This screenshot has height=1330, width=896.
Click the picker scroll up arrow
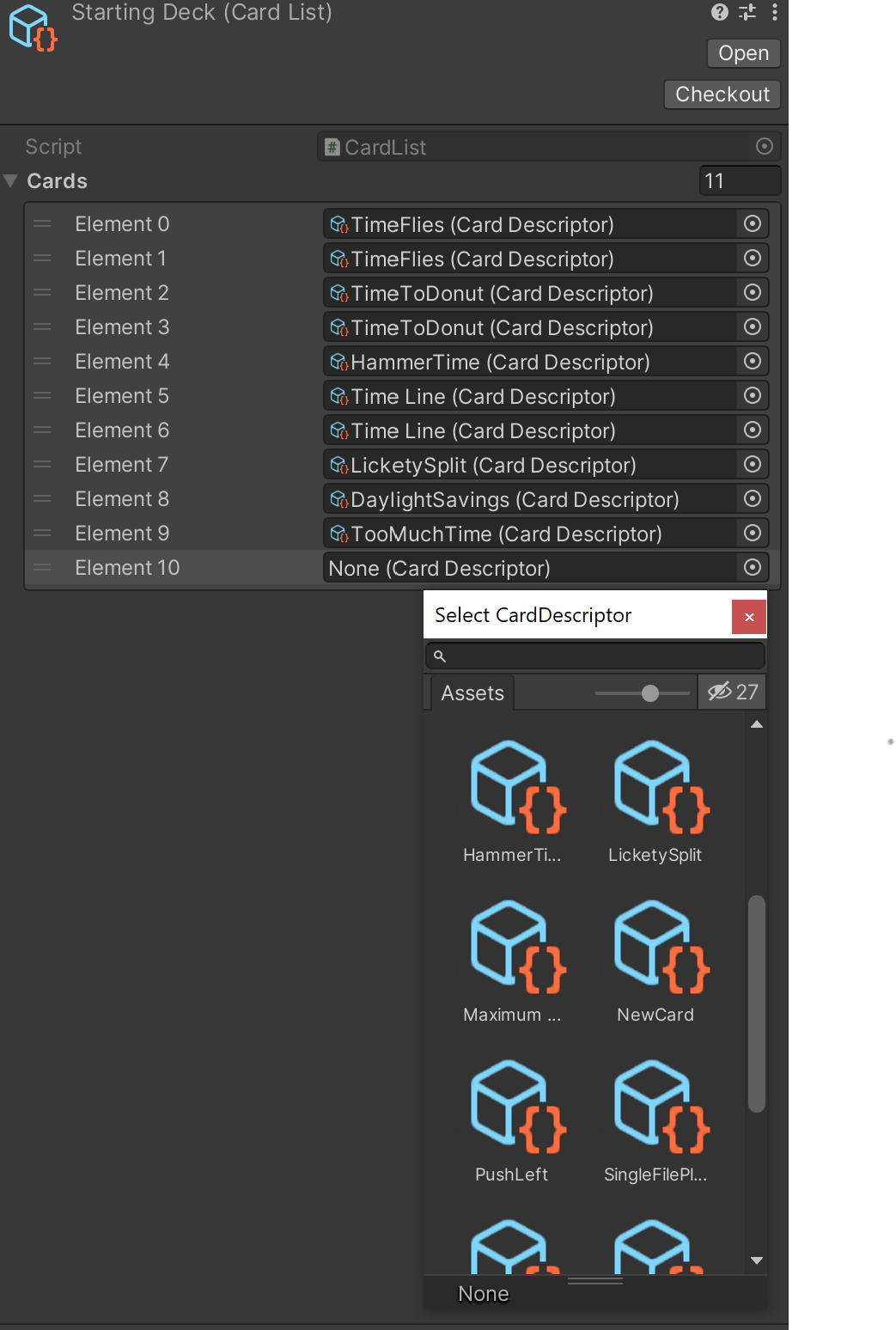coord(757,724)
